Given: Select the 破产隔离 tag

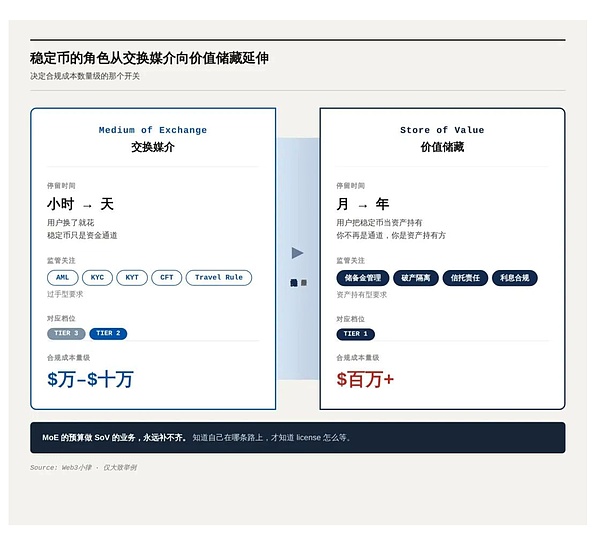Looking at the screenshot, I should coord(415,278).
